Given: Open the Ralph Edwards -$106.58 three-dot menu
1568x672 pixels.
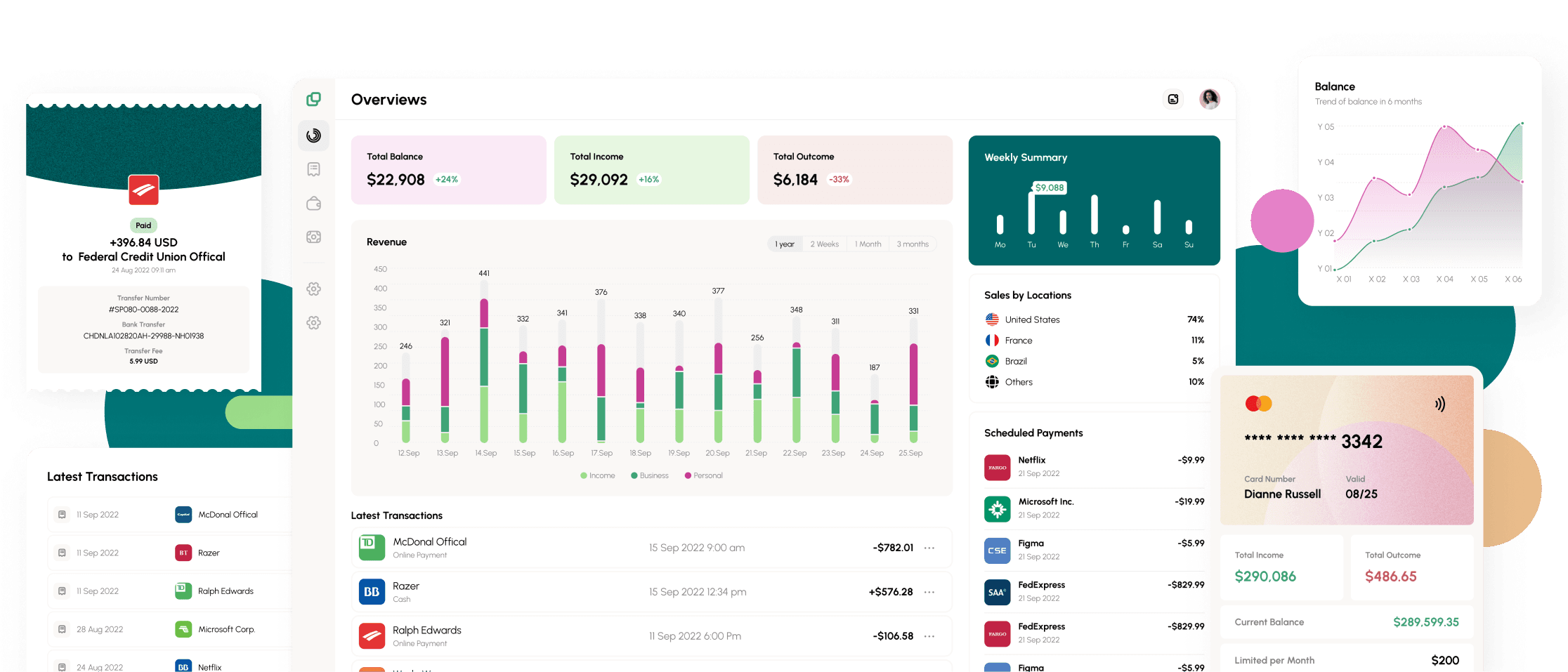Looking at the screenshot, I should coord(929,636).
